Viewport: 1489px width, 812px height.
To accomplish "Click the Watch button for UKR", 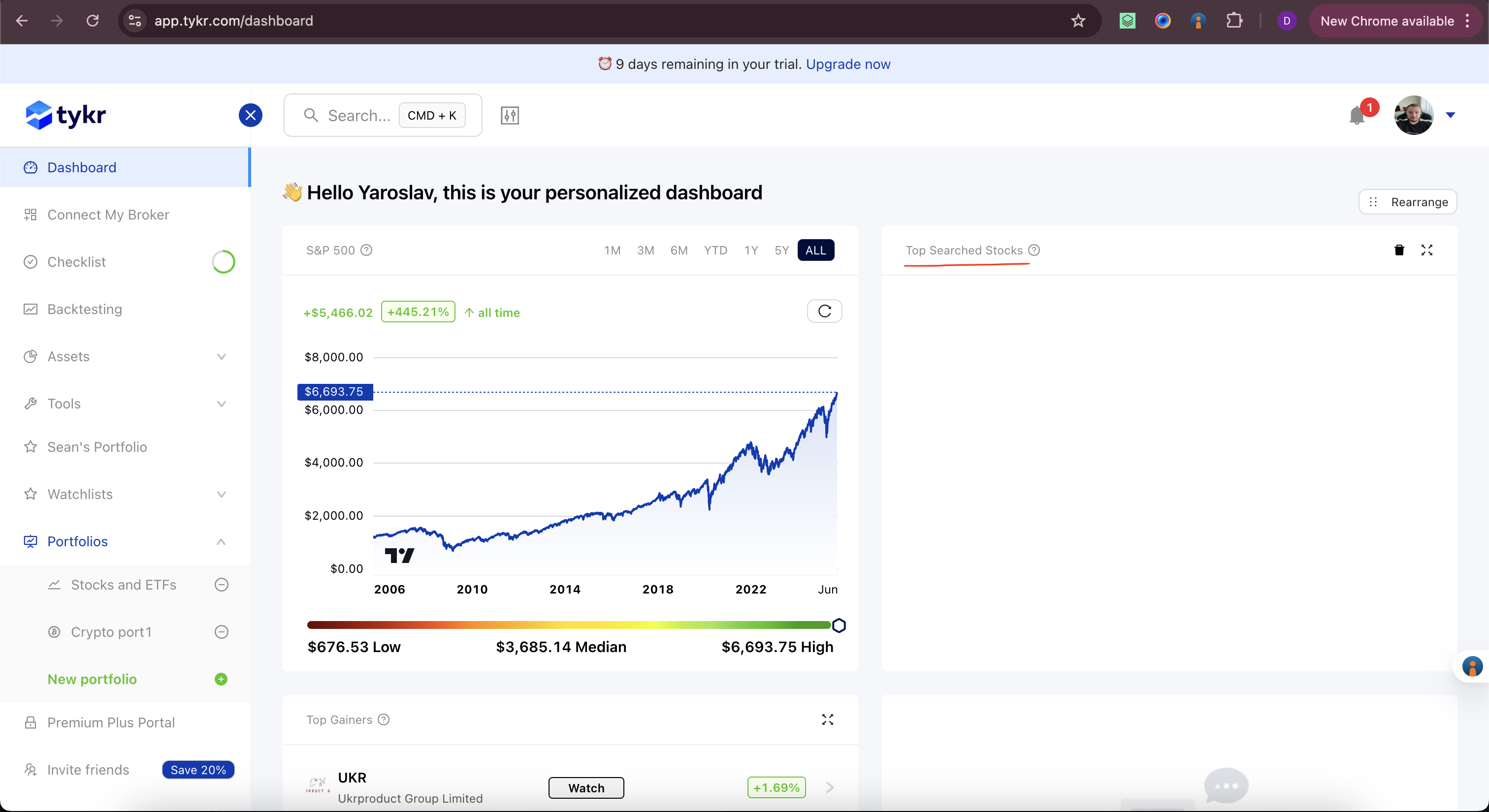I will point(586,788).
